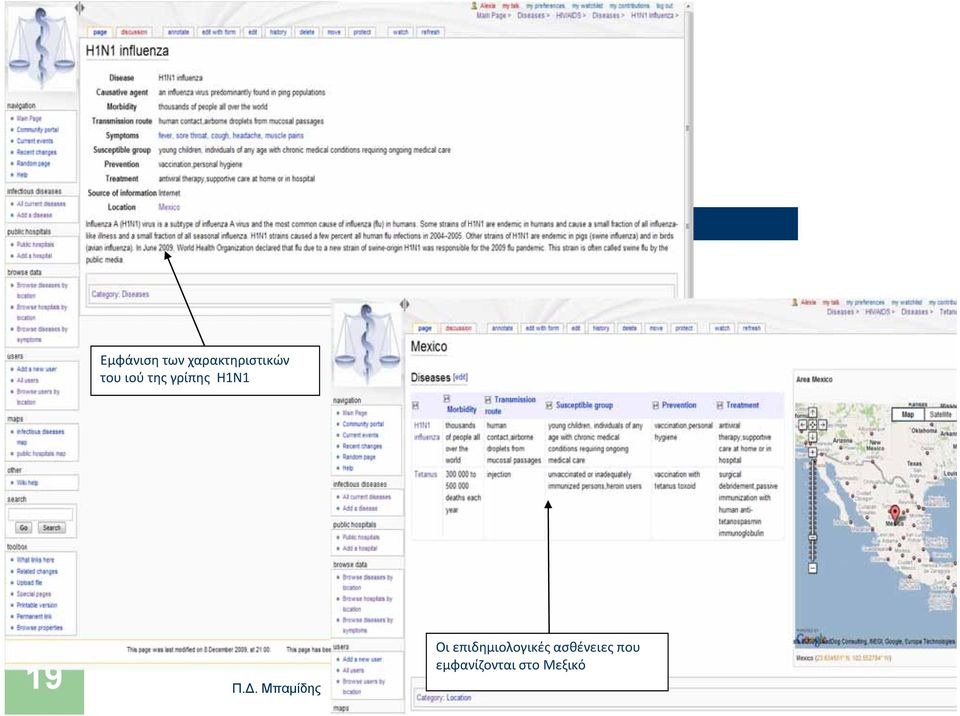Open the history tab on the H1N1 window
This screenshot has height=716, width=960.
pyautogui.click(x=278, y=32)
